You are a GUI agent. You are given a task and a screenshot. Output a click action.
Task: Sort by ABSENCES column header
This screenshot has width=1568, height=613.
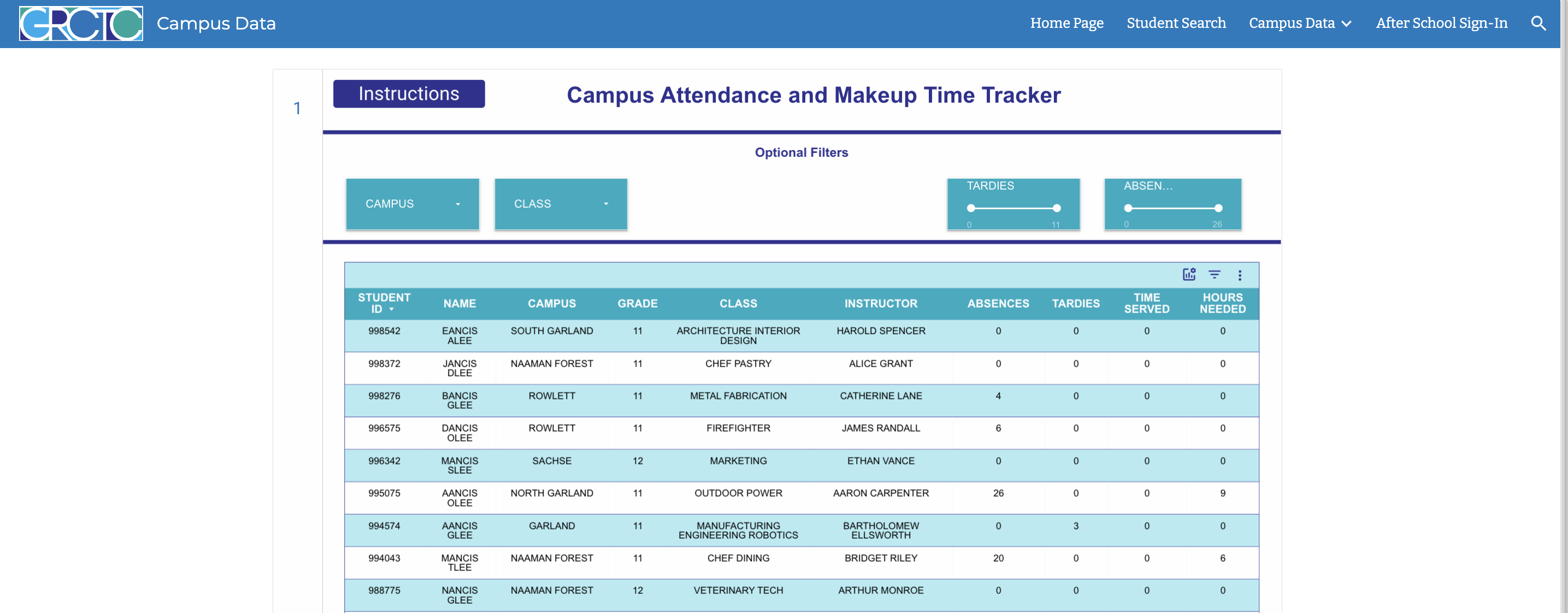(x=998, y=303)
